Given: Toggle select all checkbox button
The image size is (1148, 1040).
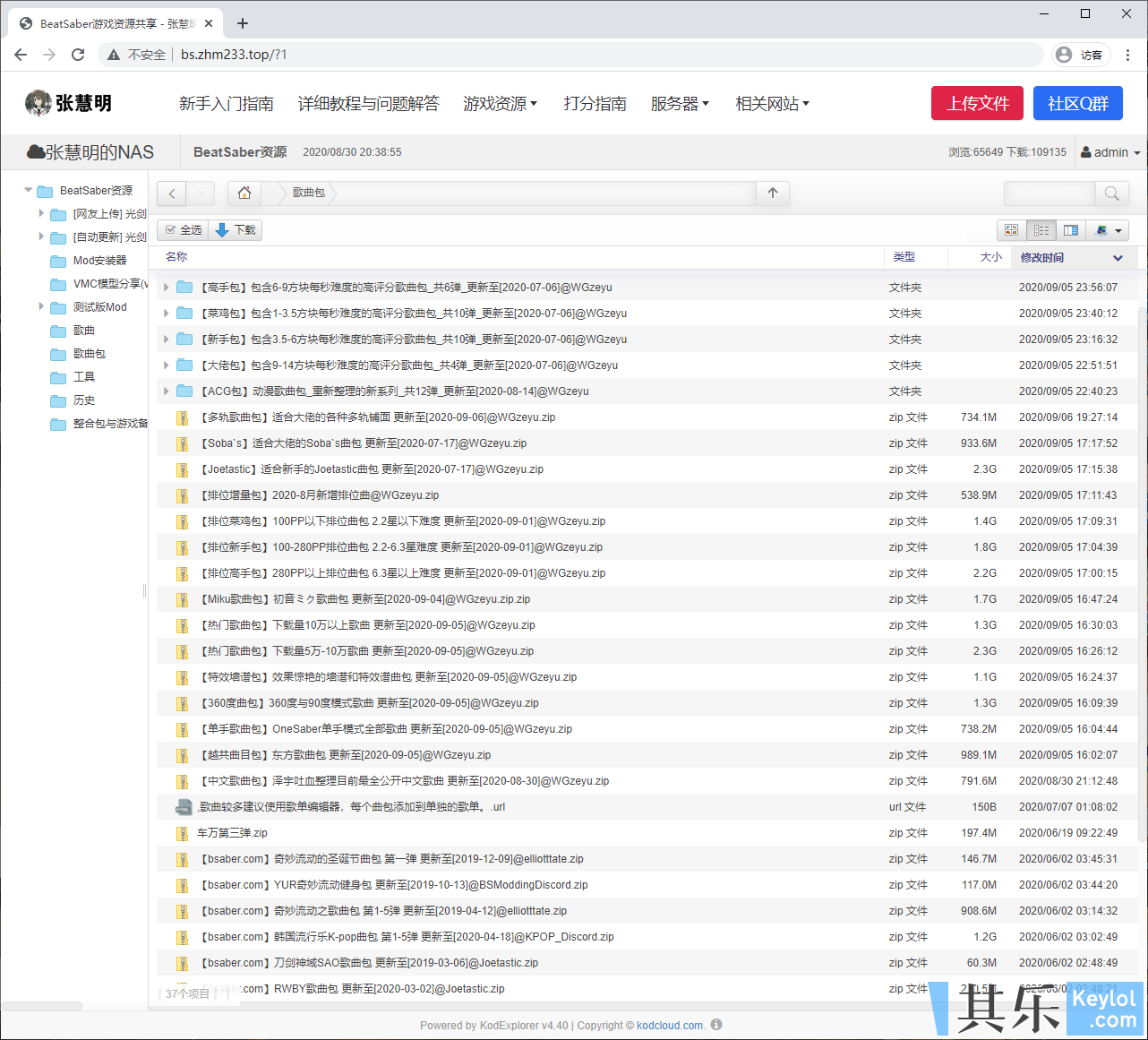Looking at the screenshot, I should [184, 230].
